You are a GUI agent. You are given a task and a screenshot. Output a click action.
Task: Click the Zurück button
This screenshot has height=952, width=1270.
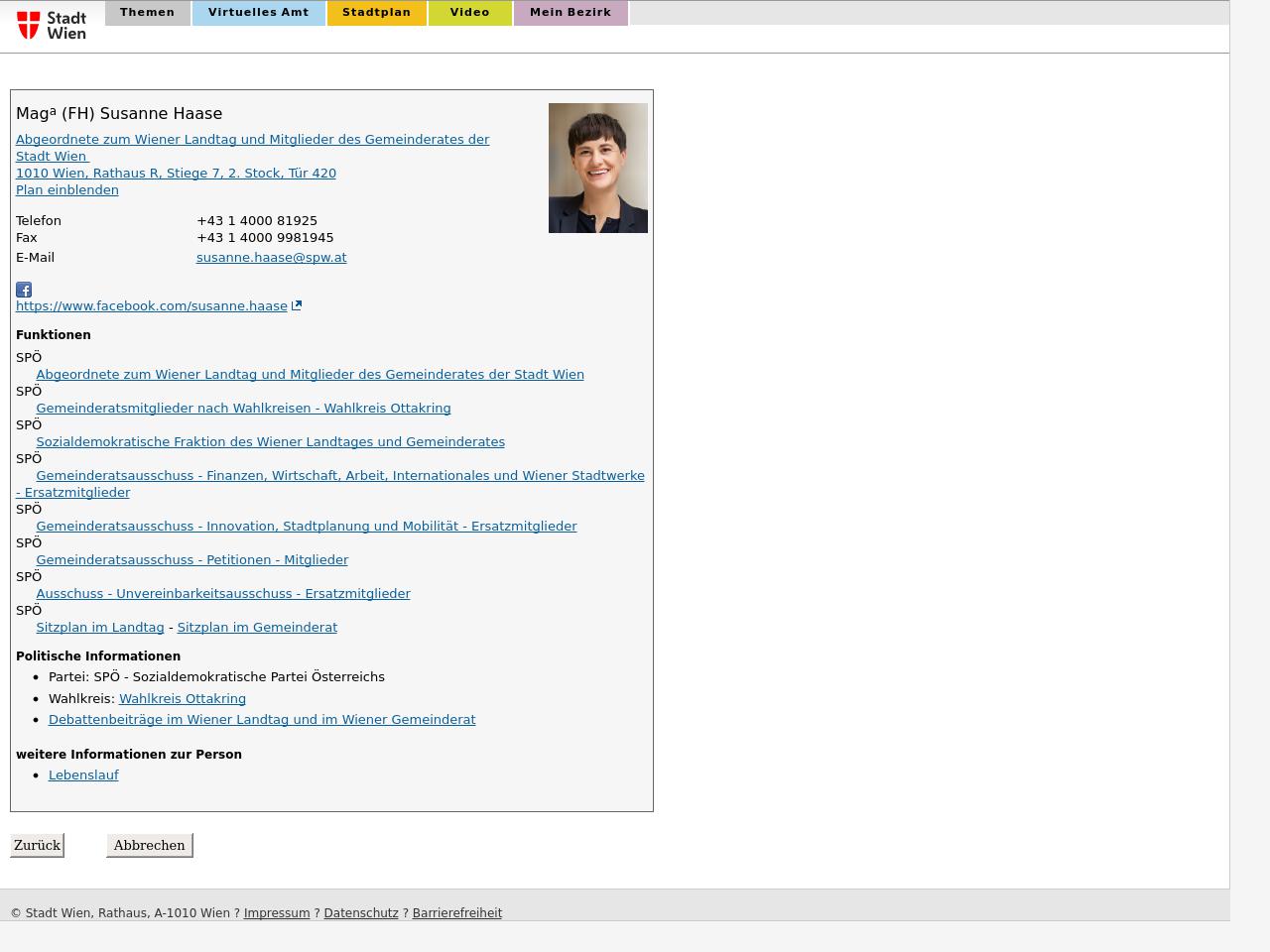[x=38, y=845]
